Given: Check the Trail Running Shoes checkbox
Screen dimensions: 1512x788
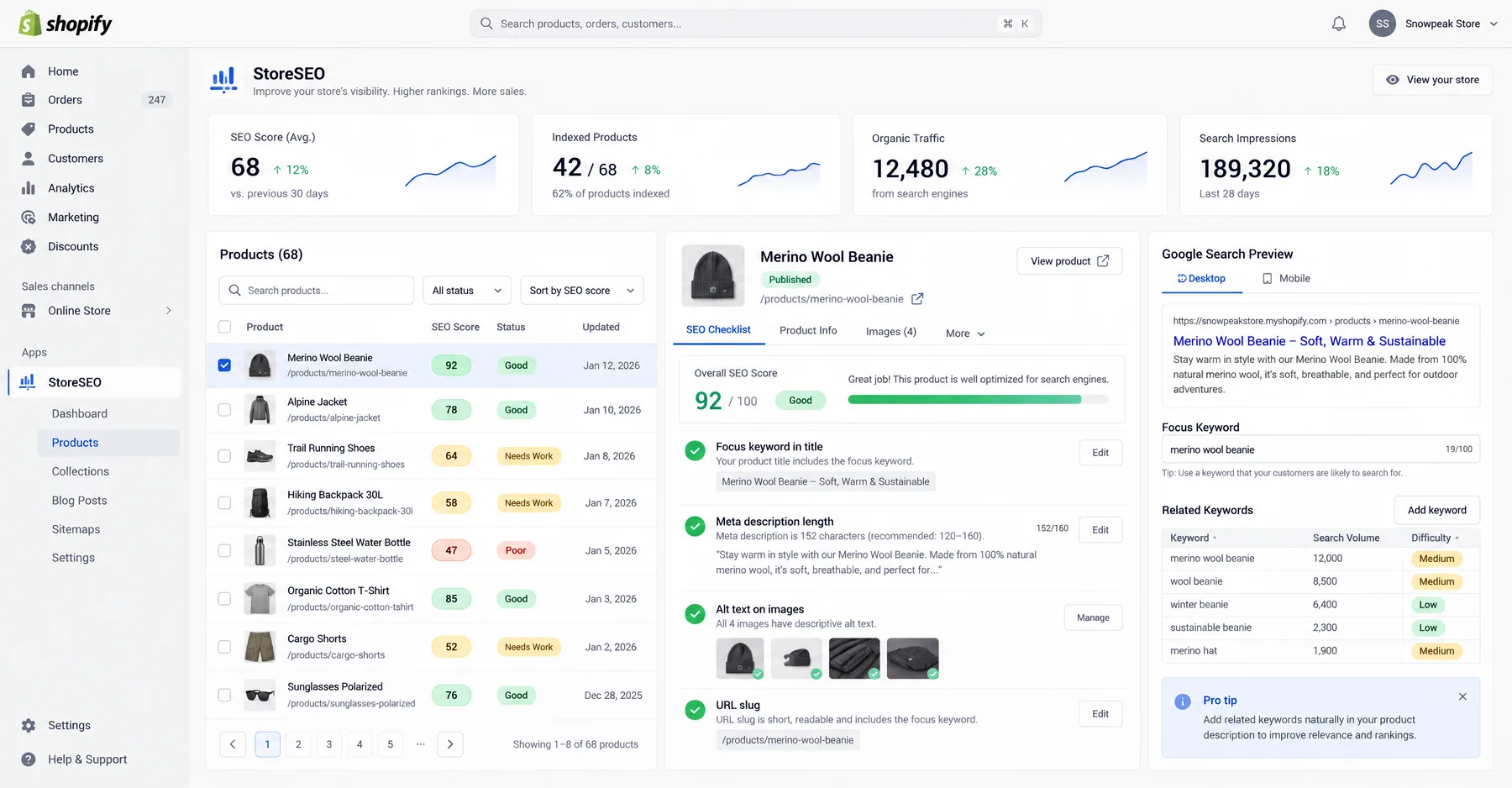Looking at the screenshot, I should click(224, 456).
